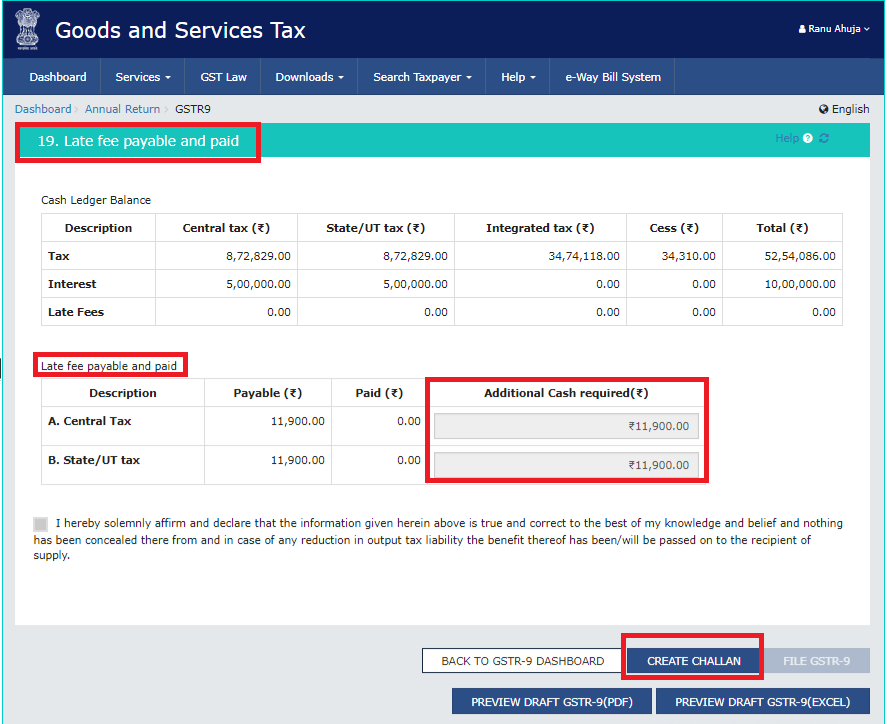Screen dimensions: 889x724
Task: Open the e-Way Bill System item
Action: pos(612,77)
